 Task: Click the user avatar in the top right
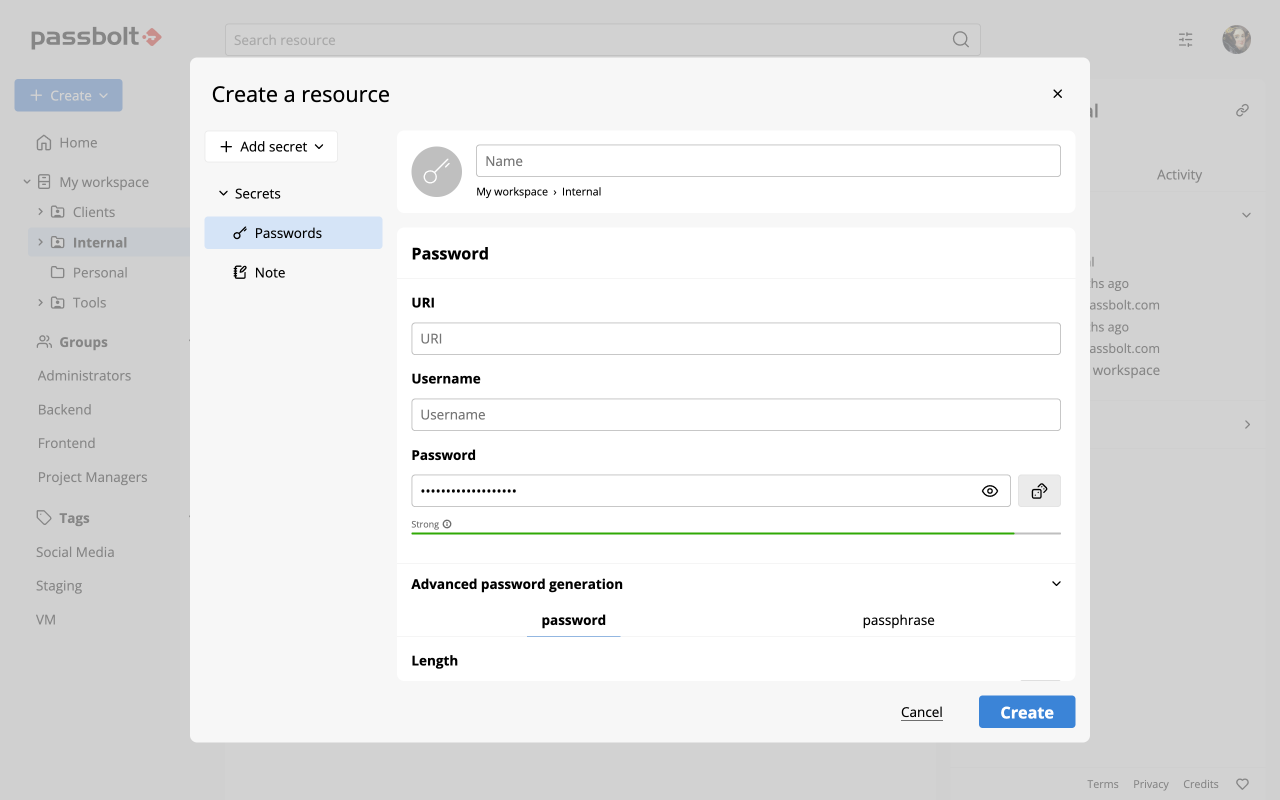click(x=1236, y=39)
